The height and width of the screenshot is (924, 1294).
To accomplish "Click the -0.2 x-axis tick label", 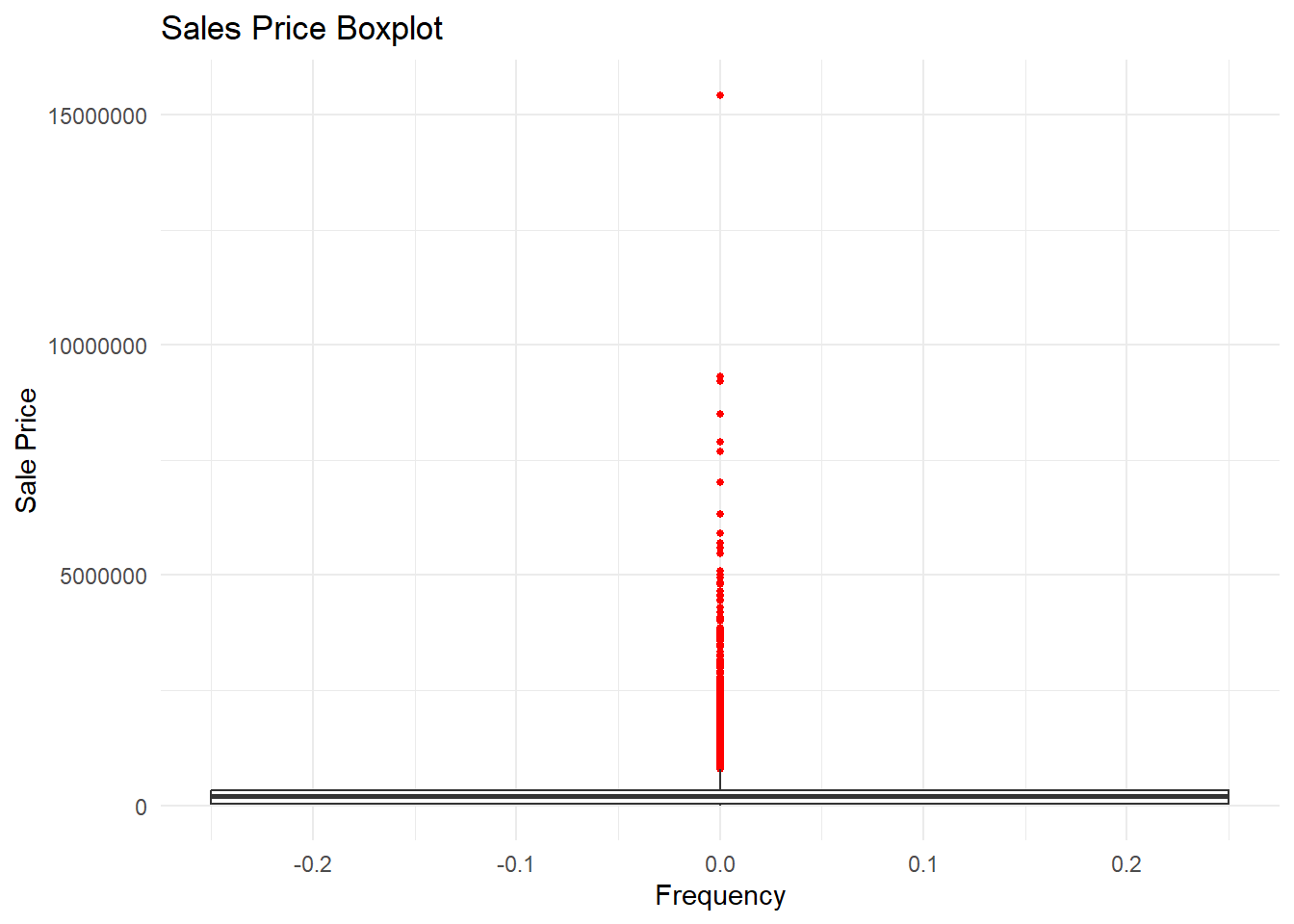I will pyautogui.click(x=312, y=864).
